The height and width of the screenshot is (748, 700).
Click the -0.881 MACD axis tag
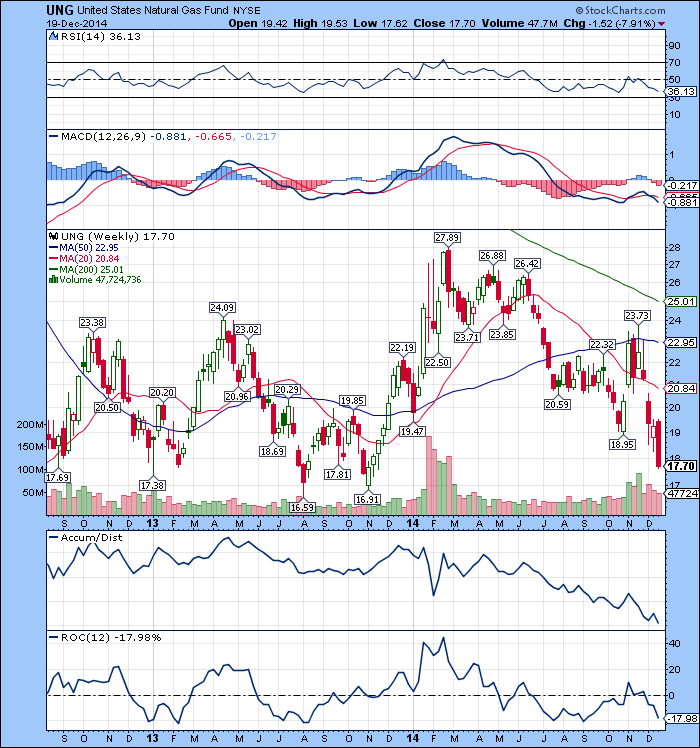(683, 203)
